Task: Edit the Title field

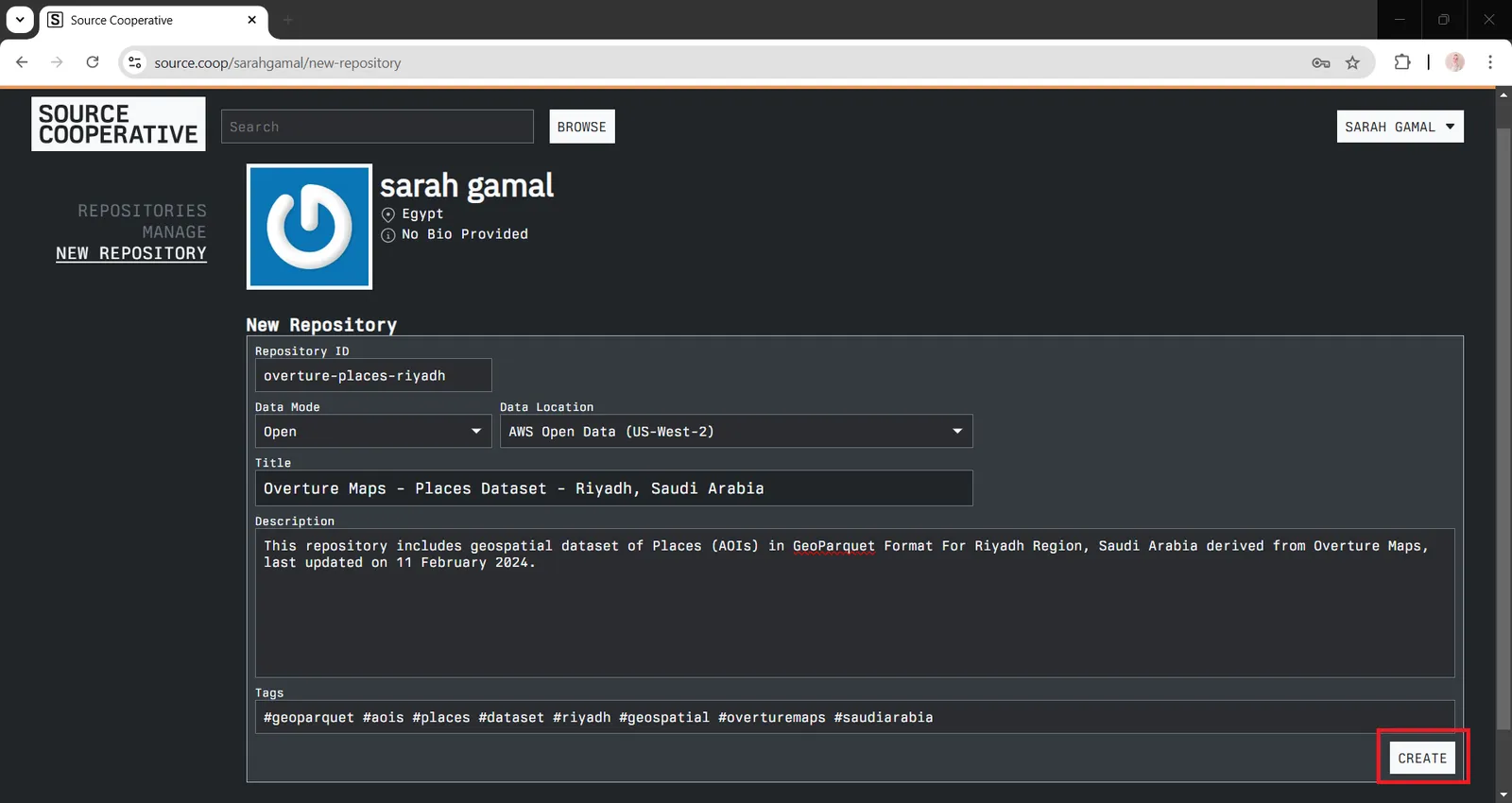Action: click(x=613, y=488)
